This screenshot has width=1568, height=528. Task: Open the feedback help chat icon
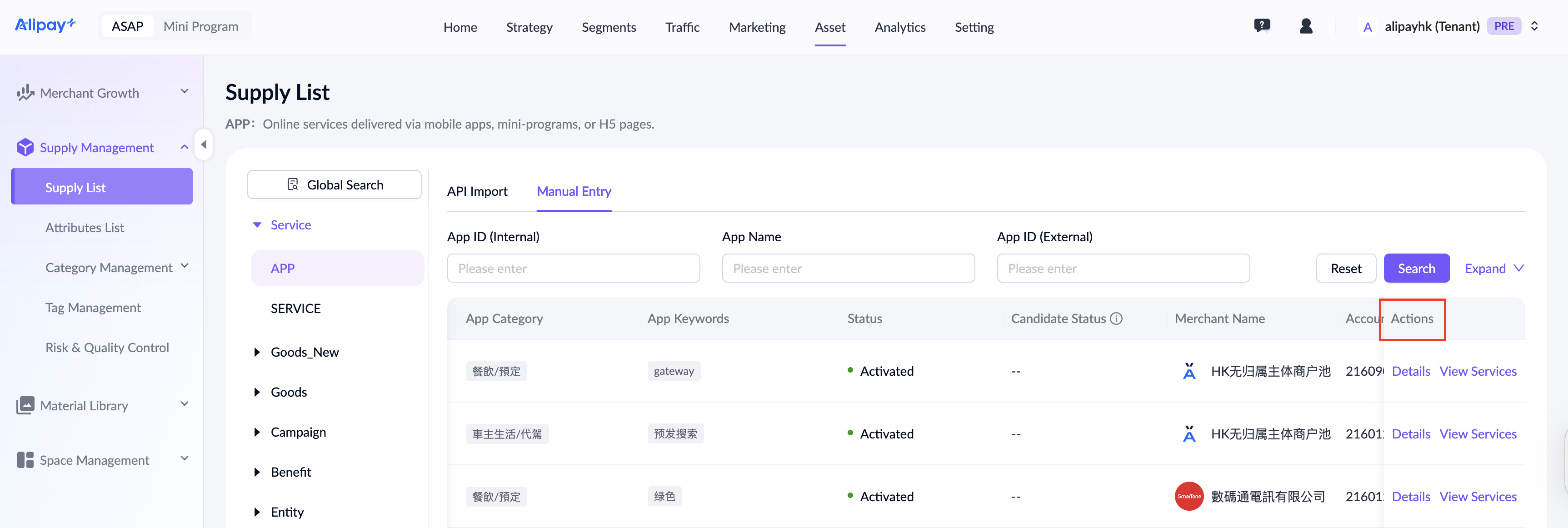1262,26
